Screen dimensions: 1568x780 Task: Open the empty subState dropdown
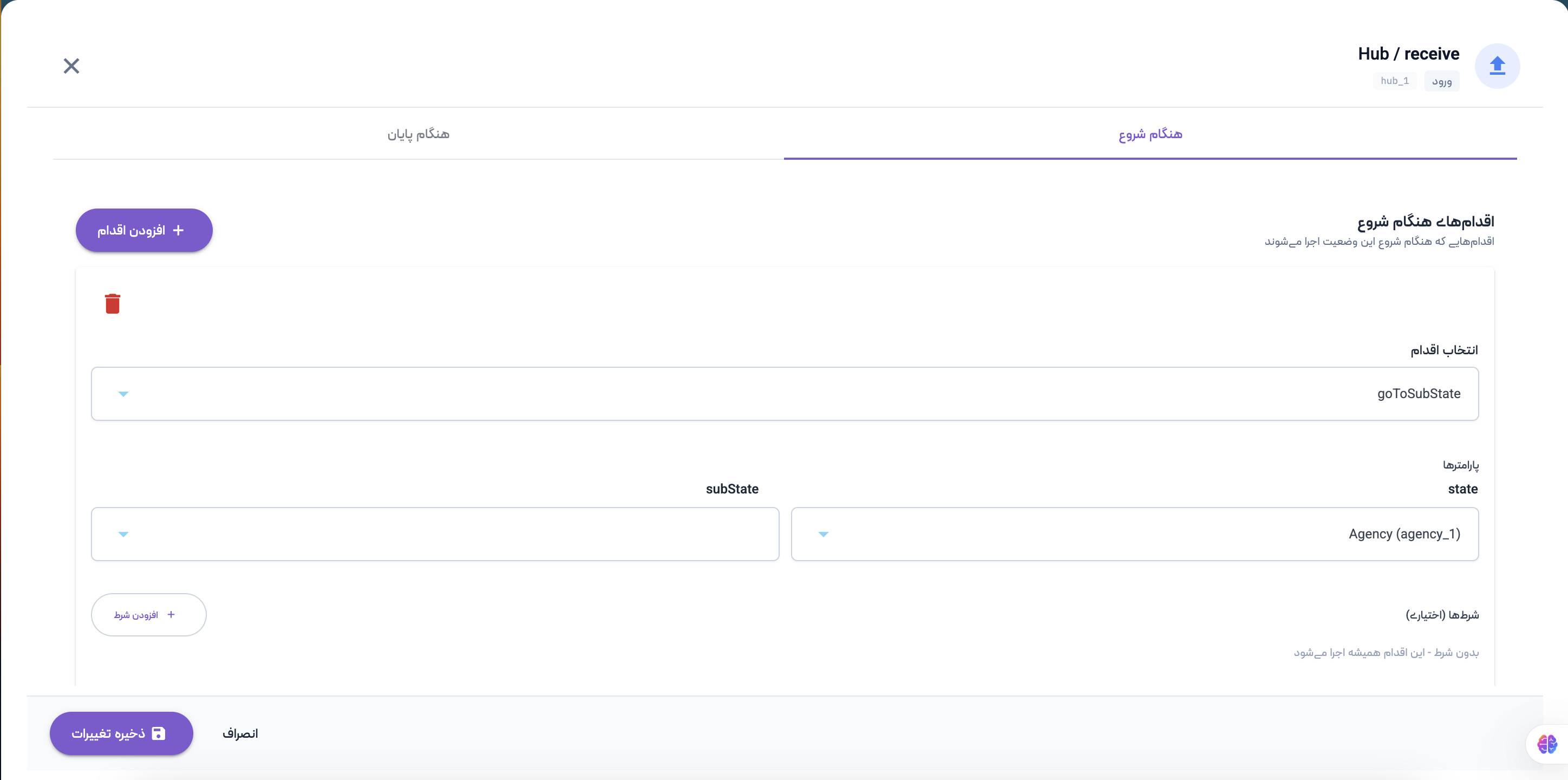pyautogui.click(x=435, y=534)
